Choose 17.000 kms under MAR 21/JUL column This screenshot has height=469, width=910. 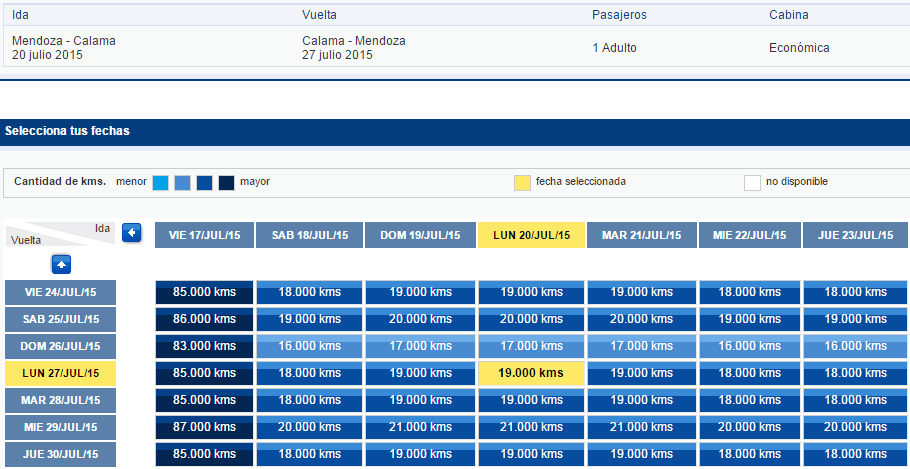[x=641, y=347]
